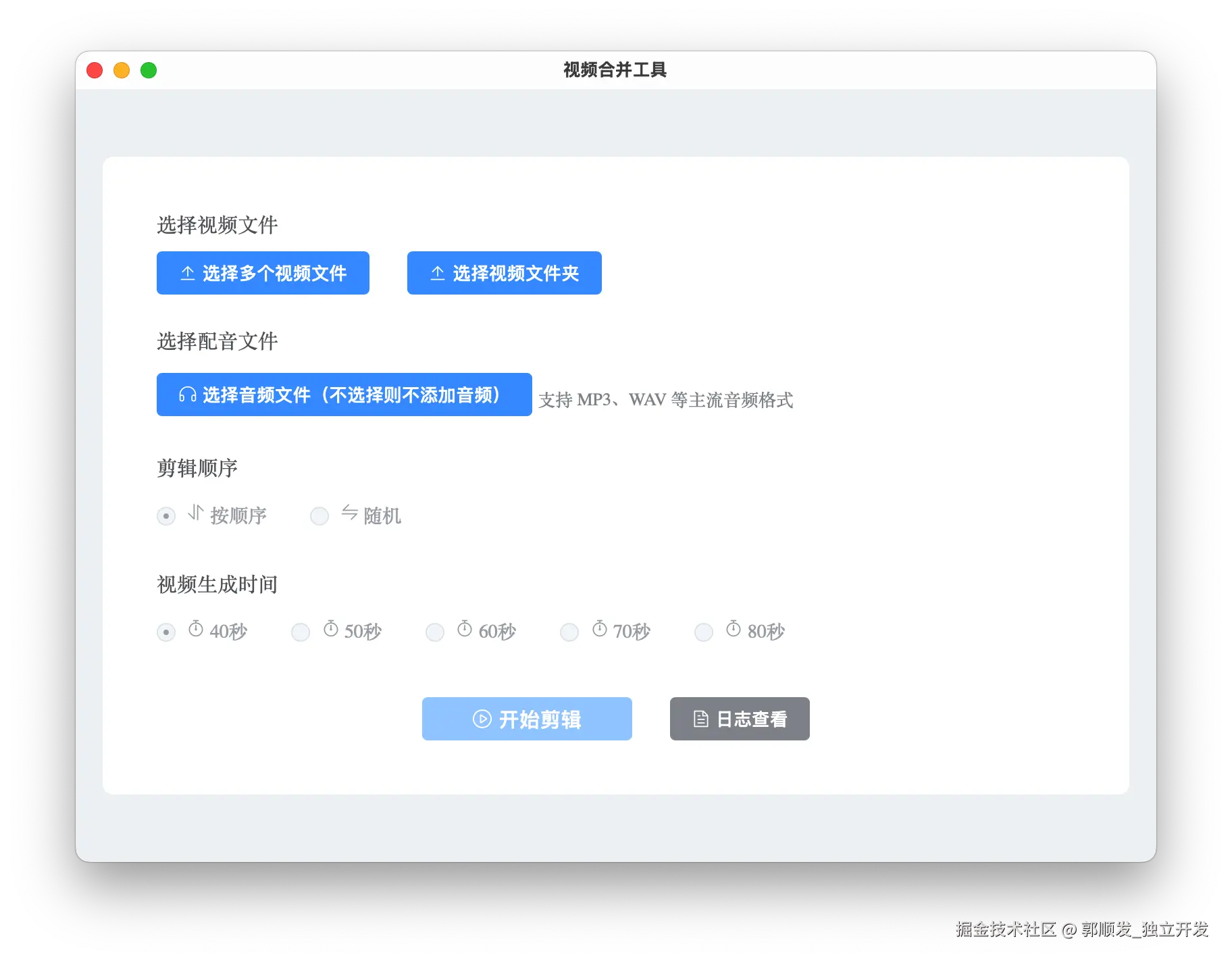This screenshot has width=1232, height=962.
Task: Enable the 60秒 duration option
Action: pyautogui.click(x=434, y=632)
